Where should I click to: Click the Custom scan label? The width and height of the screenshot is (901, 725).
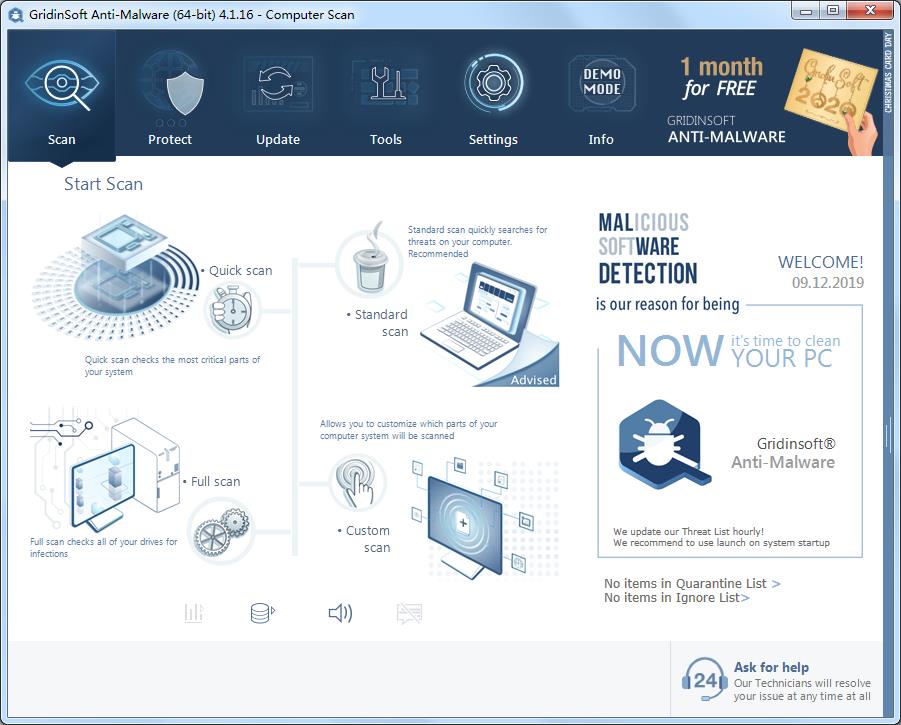tap(368, 539)
